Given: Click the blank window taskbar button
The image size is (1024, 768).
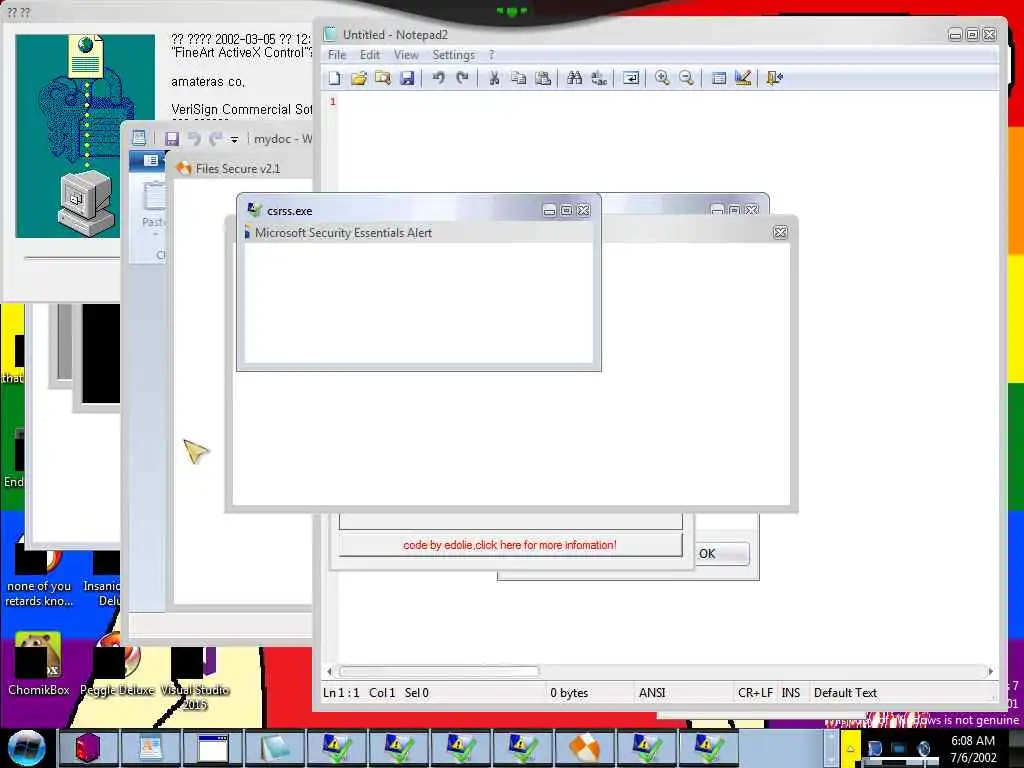Looking at the screenshot, I should [x=212, y=748].
